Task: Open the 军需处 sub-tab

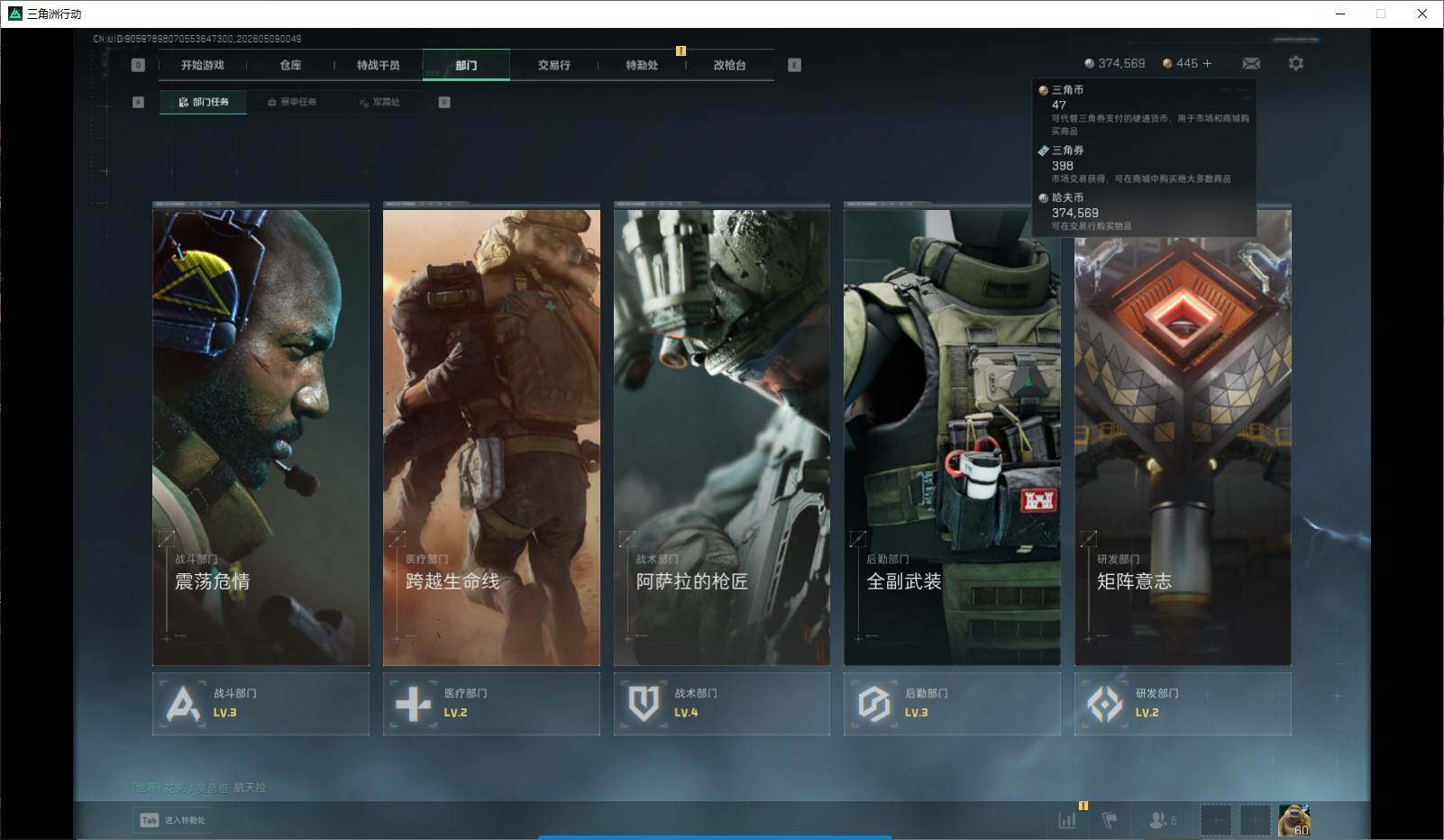Action: point(379,102)
